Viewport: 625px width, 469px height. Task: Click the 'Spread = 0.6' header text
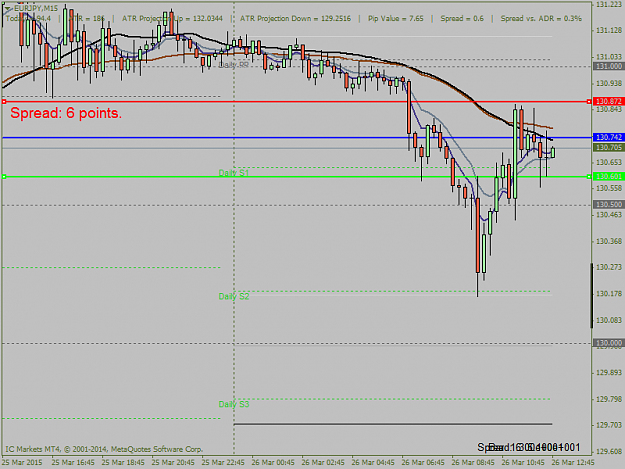[x=462, y=19]
